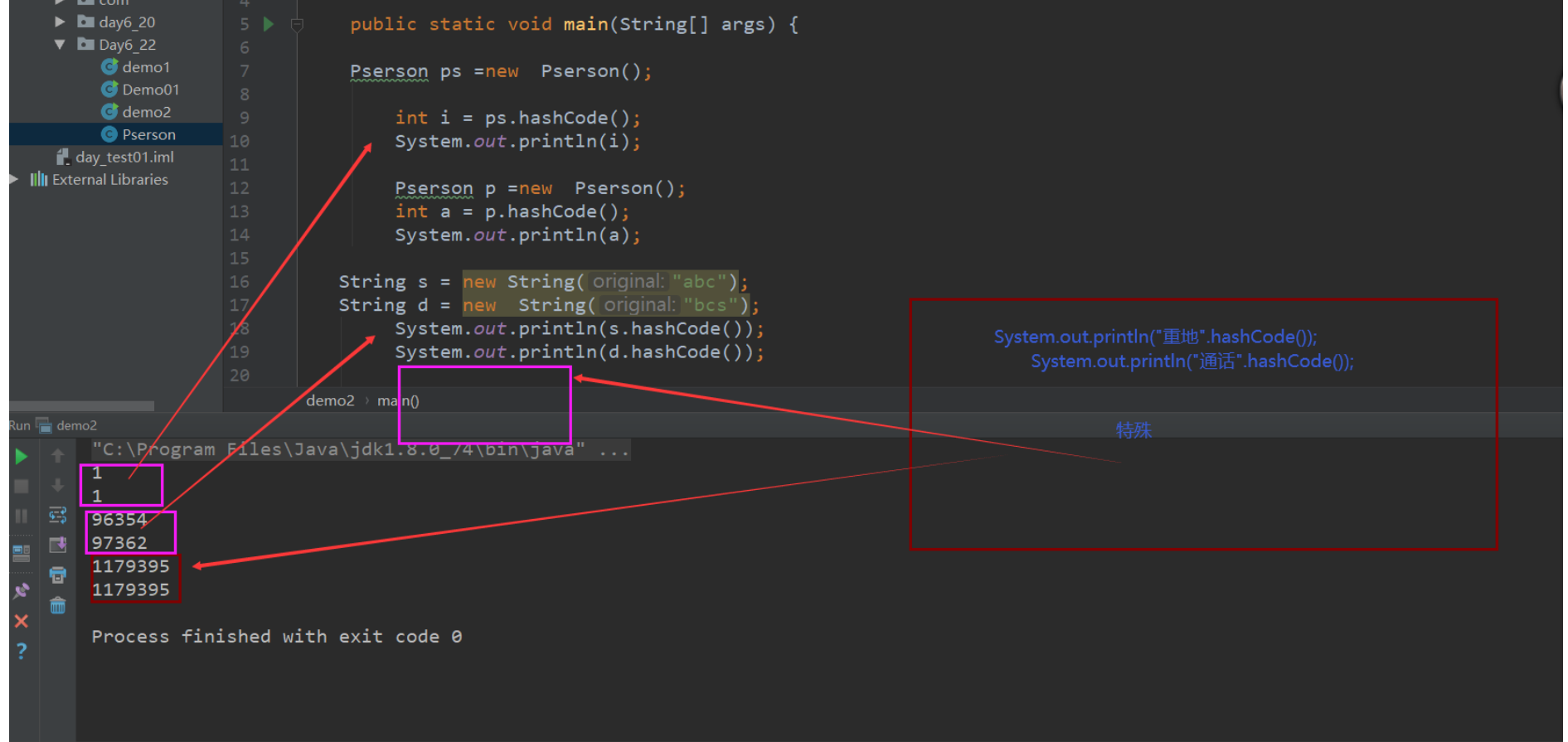This screenshot has height=742, width=1568.
Task: Click the Pause output icon
Action: (22, 516)
